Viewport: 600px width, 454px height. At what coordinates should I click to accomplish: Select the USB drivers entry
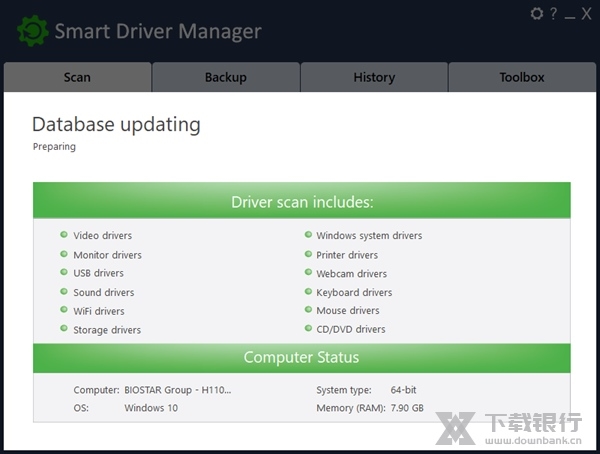tap(98, 273)
